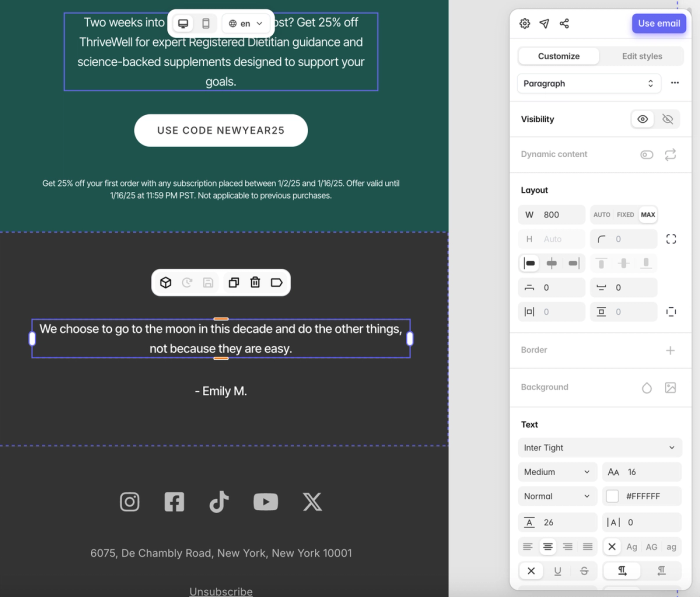The width and height of the screenshot is (700, 597).
Task: Click the letter spacing field
Action: pos(642,522)
